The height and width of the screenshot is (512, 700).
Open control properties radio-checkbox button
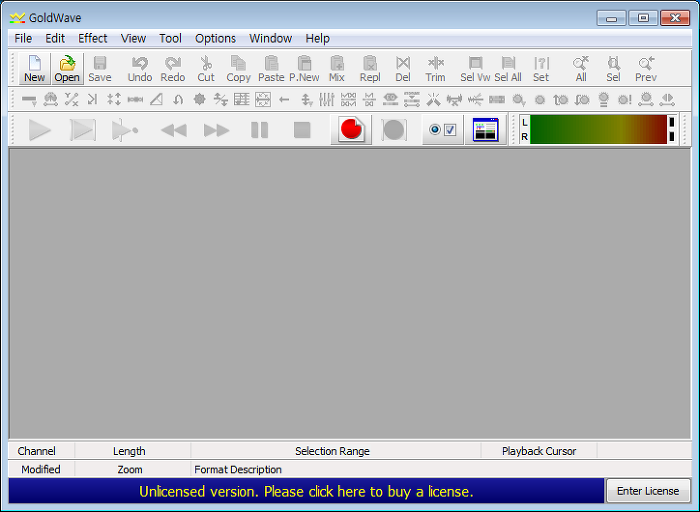click(x=442, y=130)
